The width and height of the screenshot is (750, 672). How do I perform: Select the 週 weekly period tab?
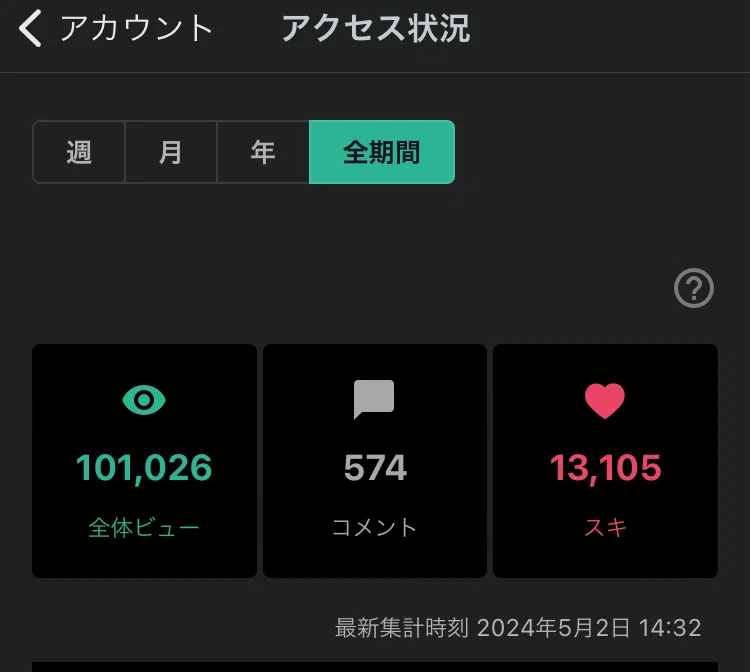click(79, 152)
